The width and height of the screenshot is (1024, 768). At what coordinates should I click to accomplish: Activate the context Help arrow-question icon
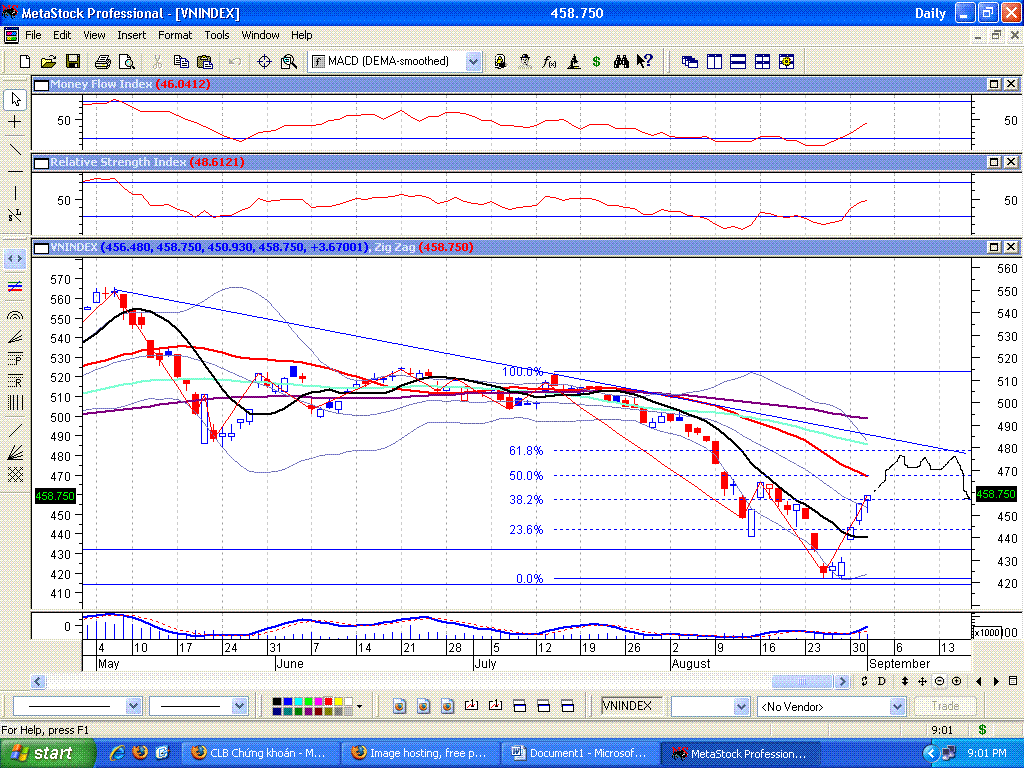[x=645, y=61]
